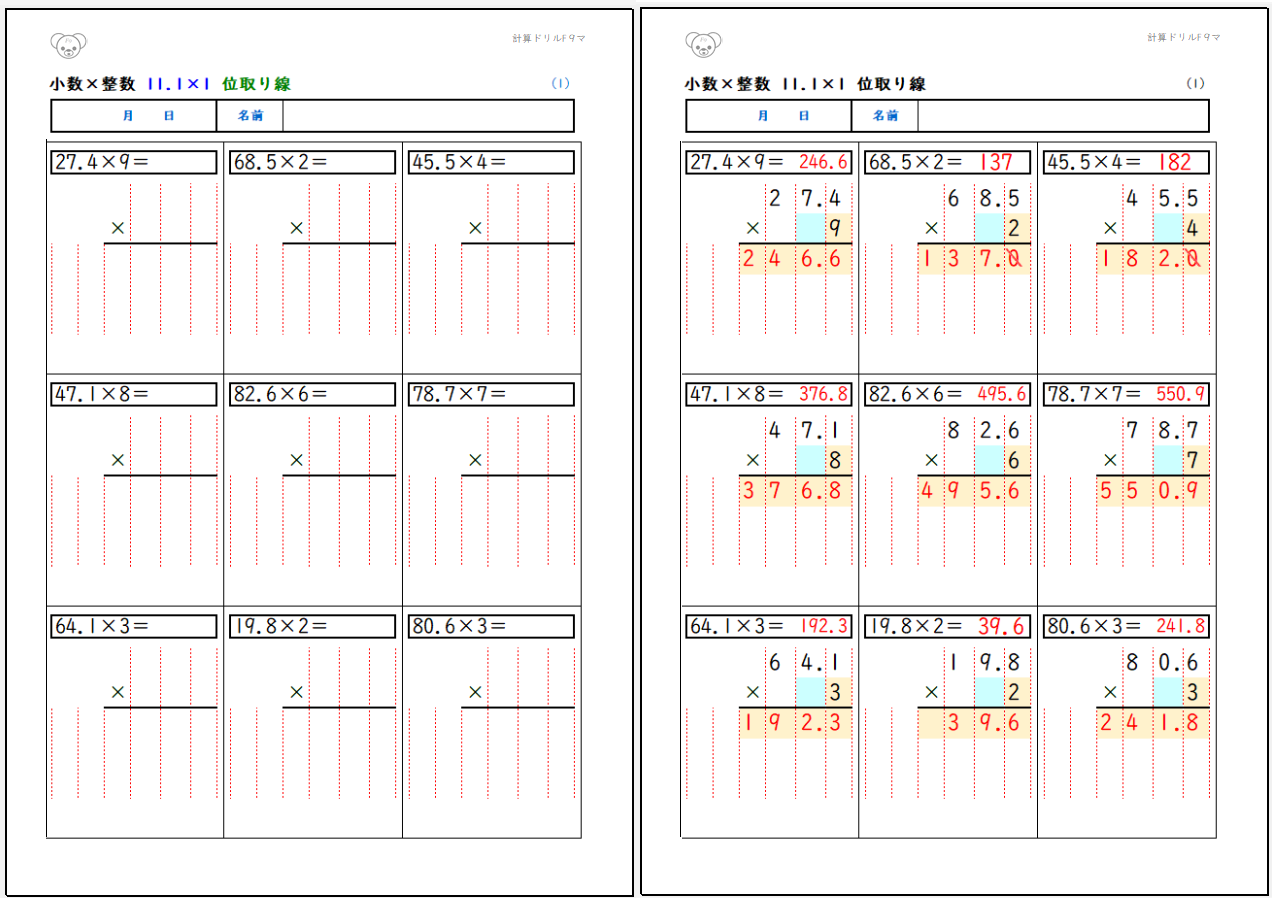Select the 82.6×6= problem box on left page
The height and width of the screenshot is (898, 1272).
(312, 394)
